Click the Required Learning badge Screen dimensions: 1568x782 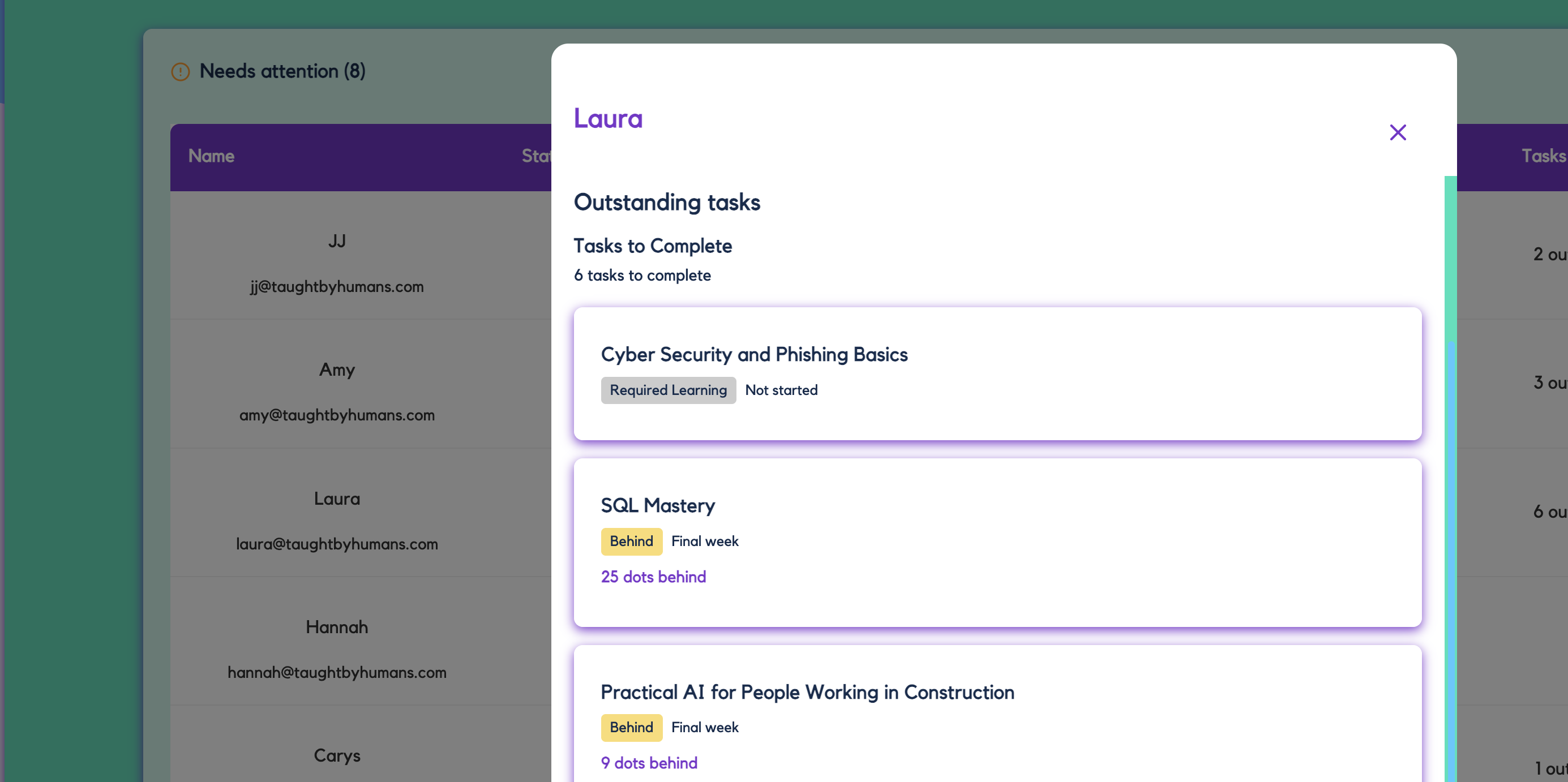click(669, 390)
